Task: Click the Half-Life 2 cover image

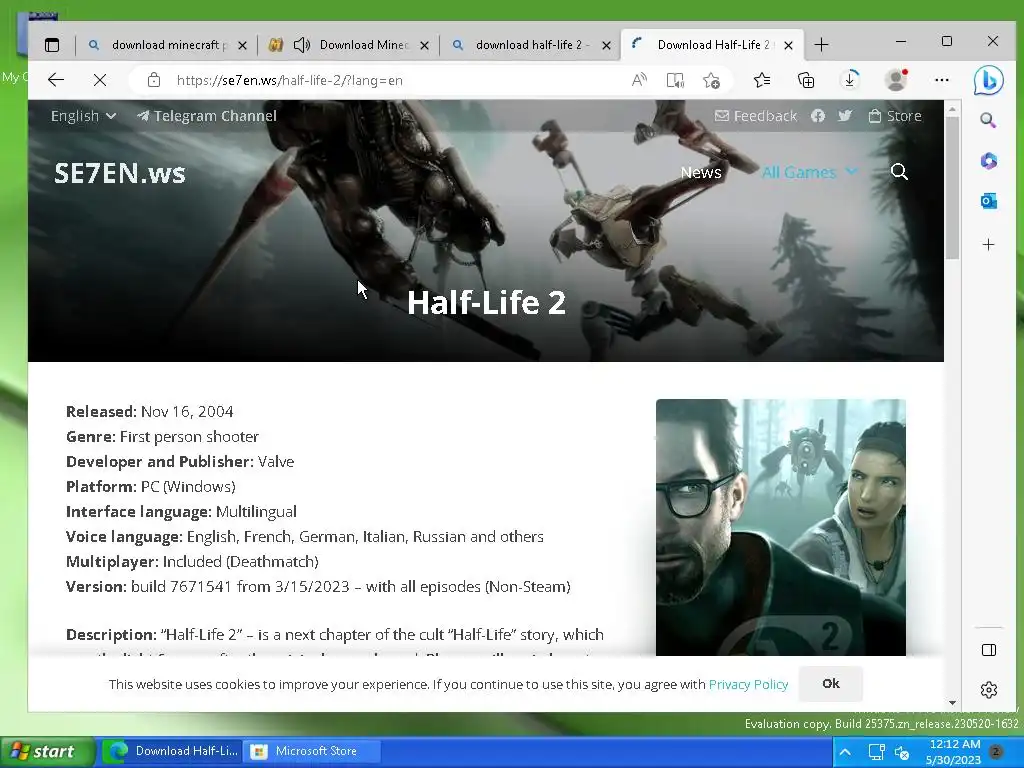Action: tap(780, 527)
